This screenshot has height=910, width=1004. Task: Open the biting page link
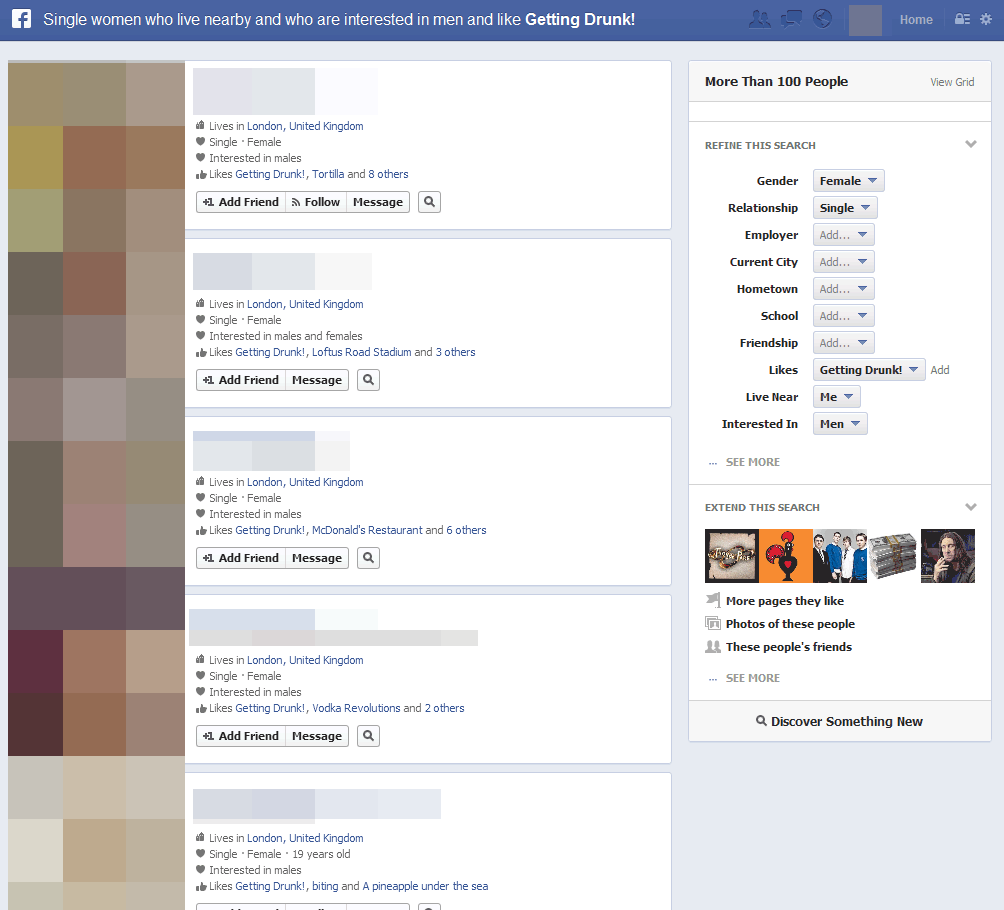[x=325, y=886]
